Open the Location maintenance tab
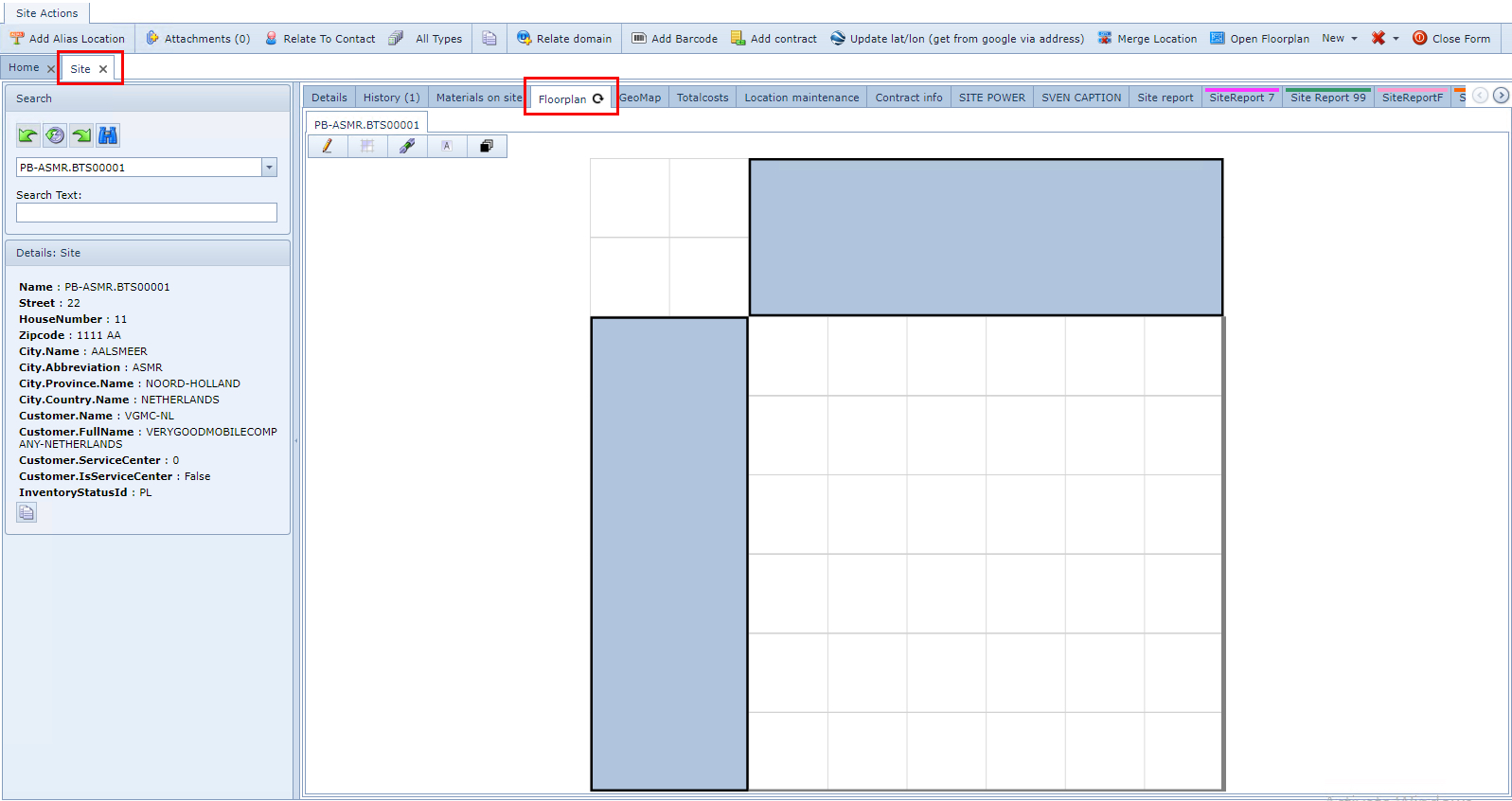 click(802, 98)
